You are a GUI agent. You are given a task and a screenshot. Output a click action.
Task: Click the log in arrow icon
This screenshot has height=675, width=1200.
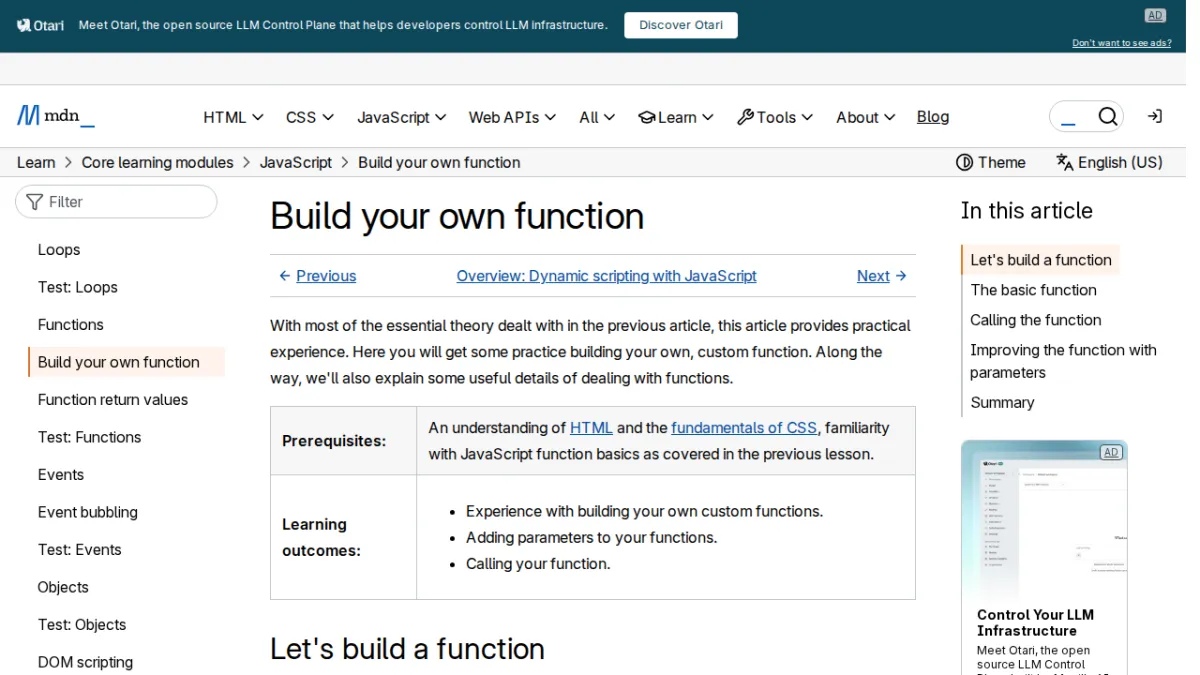pos(1155,117)
